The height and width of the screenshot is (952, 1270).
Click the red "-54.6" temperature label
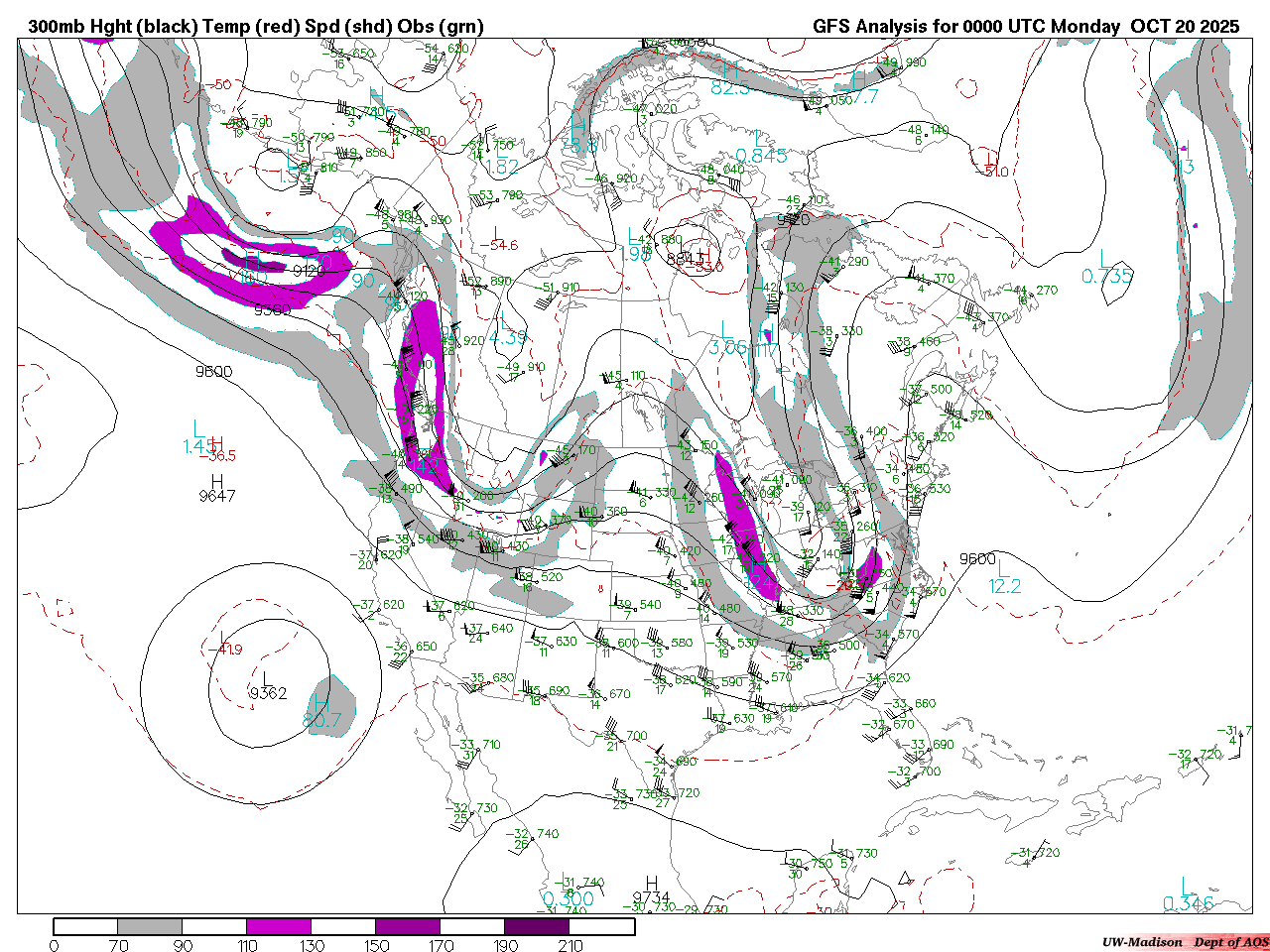(499, 245)
